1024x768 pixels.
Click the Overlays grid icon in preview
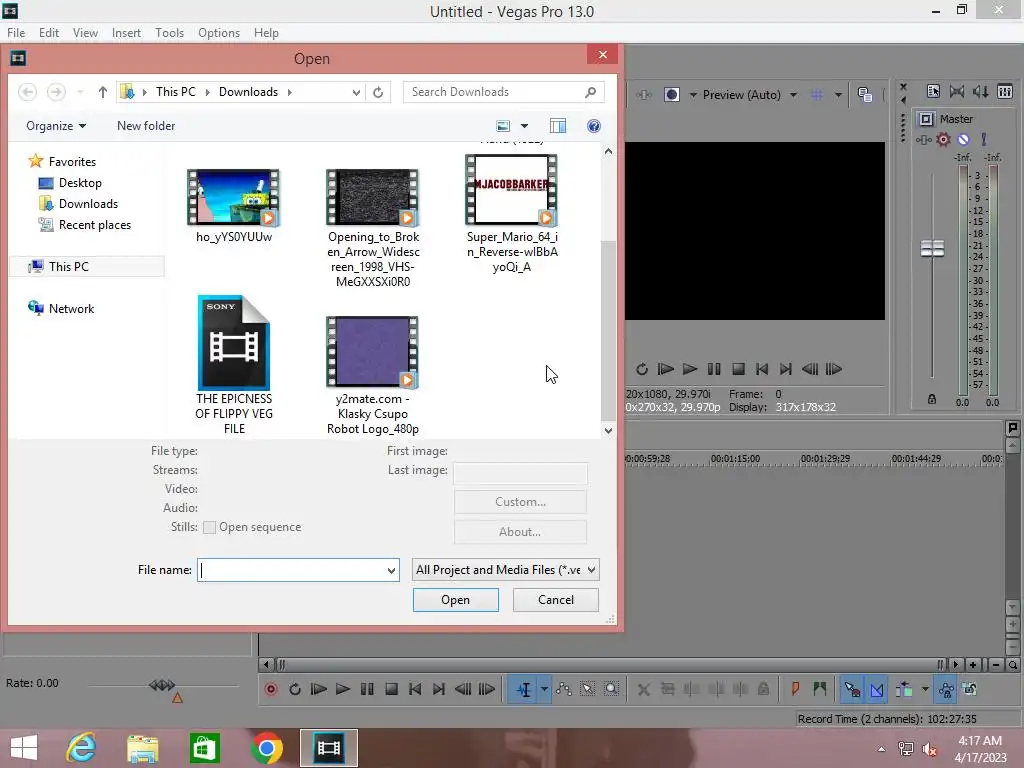click(816, 95)
